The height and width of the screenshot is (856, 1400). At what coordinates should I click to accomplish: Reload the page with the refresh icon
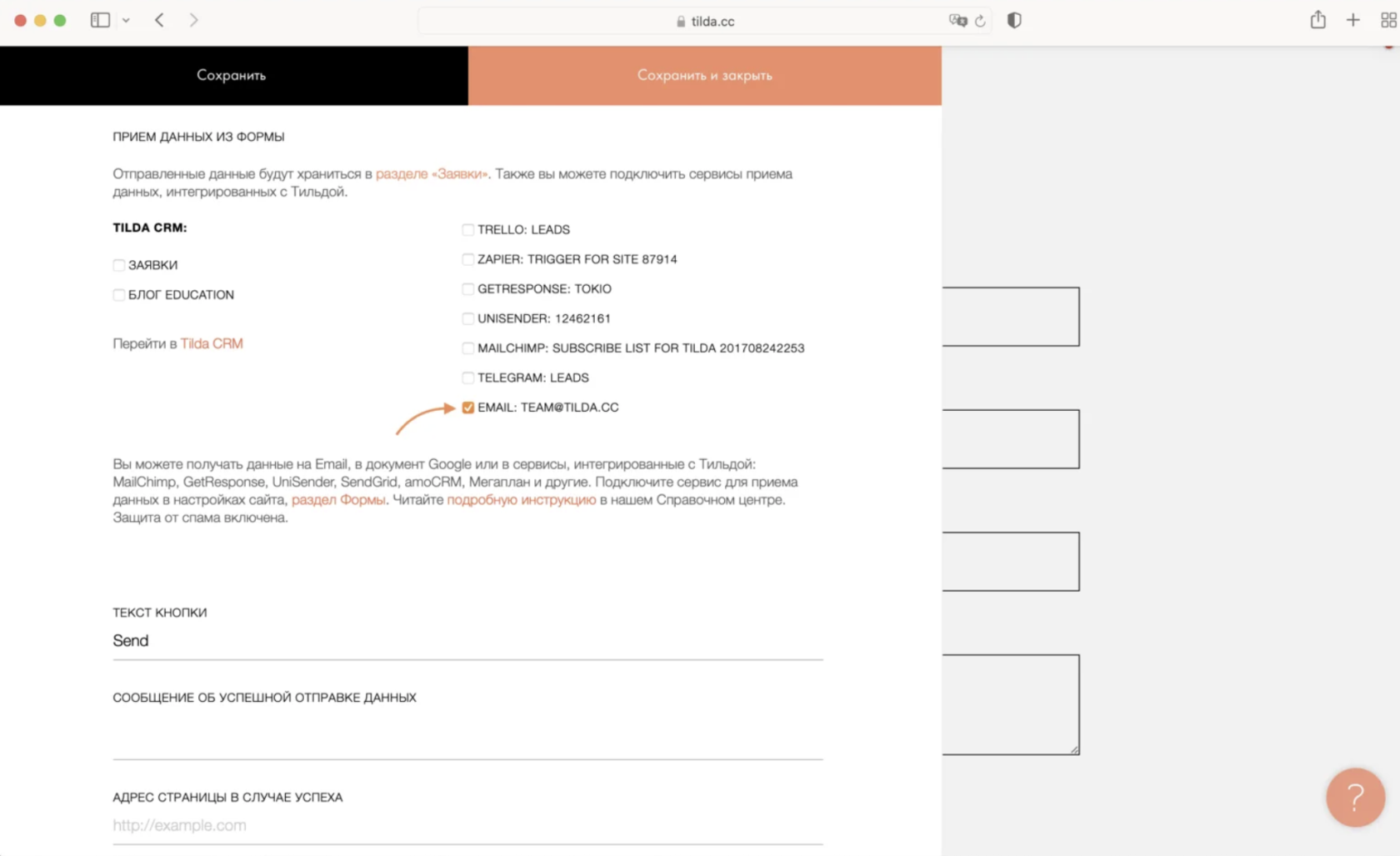click(x=980, y=21)
